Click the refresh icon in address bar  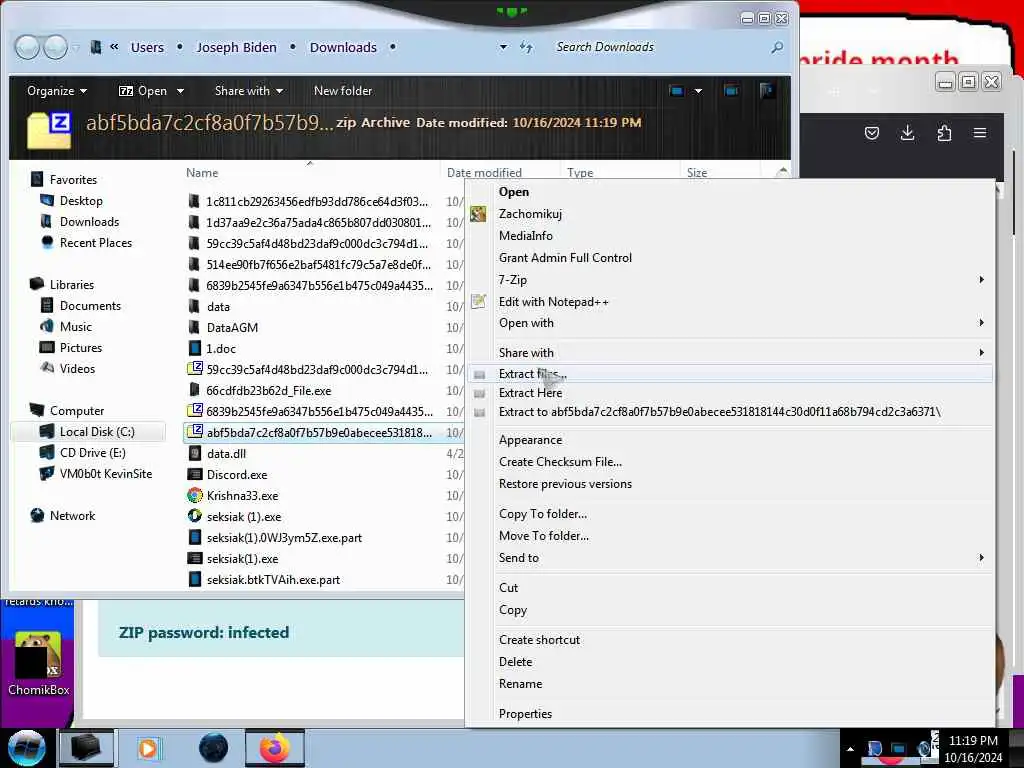[x=526, y=47]
